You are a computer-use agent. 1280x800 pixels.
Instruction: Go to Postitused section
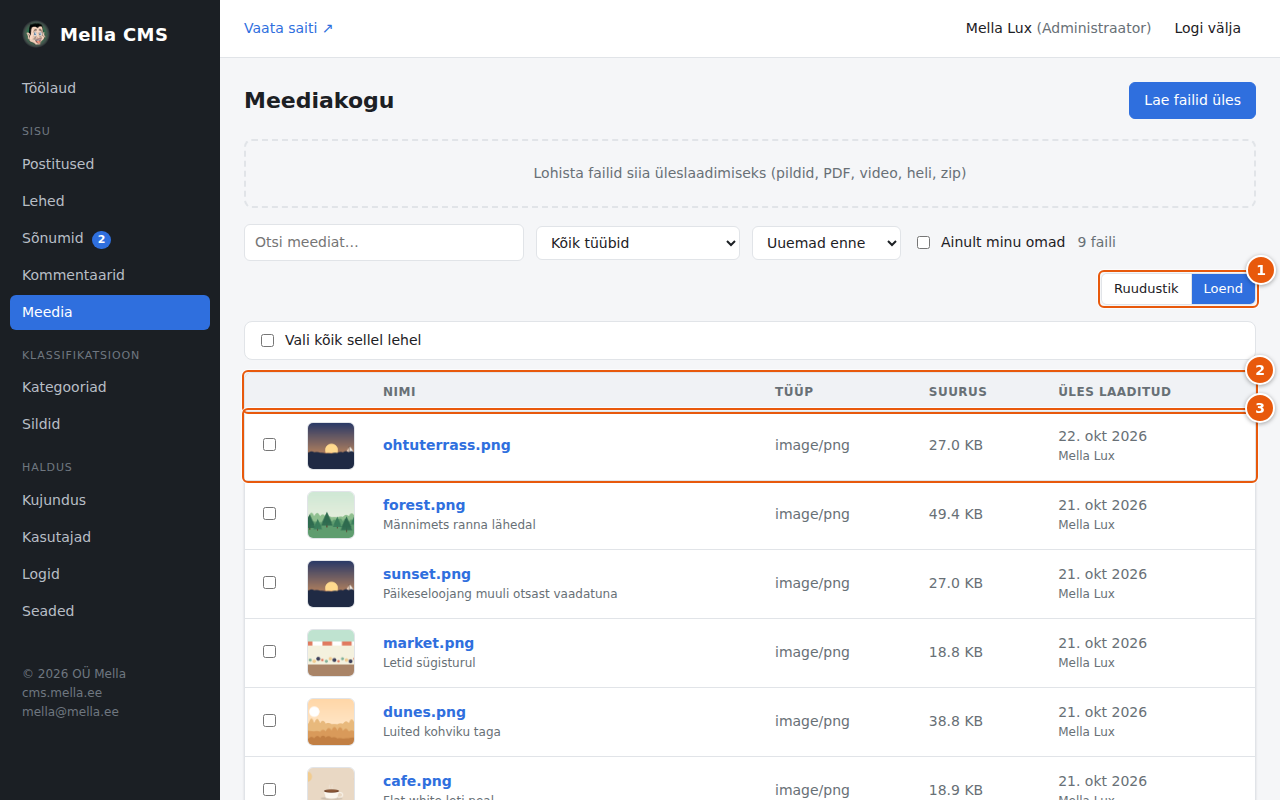[x=110, y=164]
